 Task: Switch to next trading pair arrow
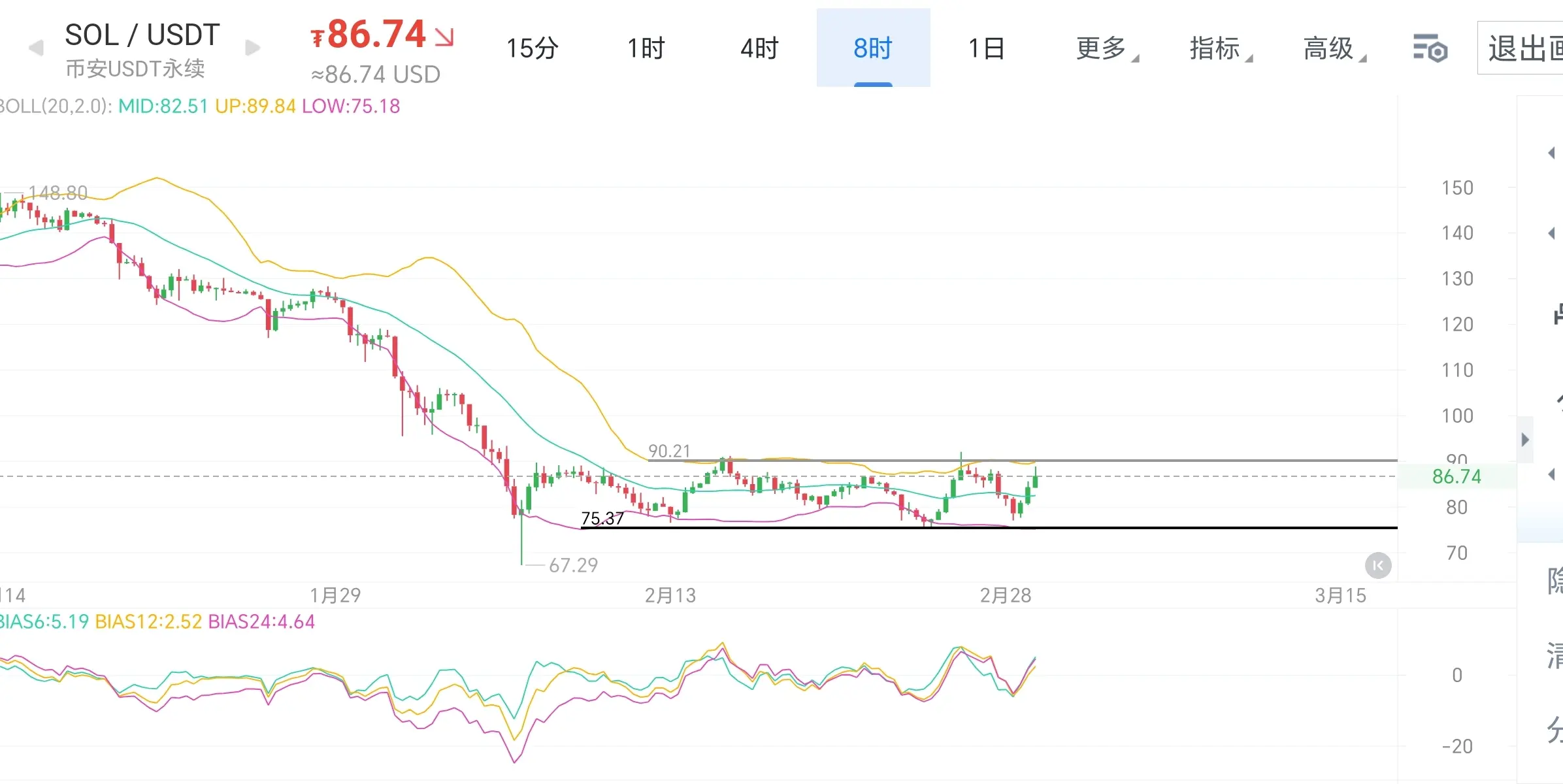point(253,48)
